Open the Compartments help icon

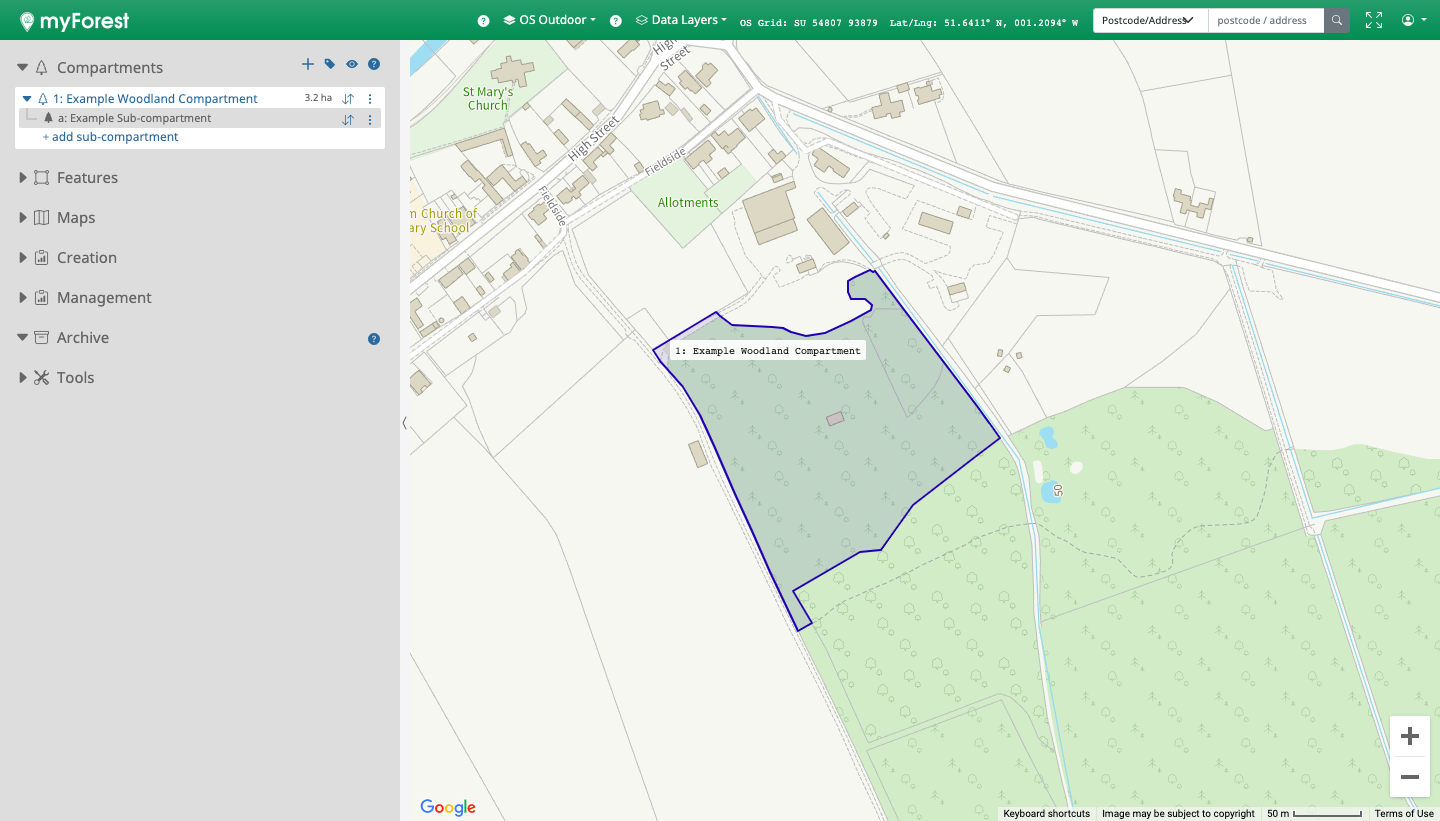coord(374,64)
